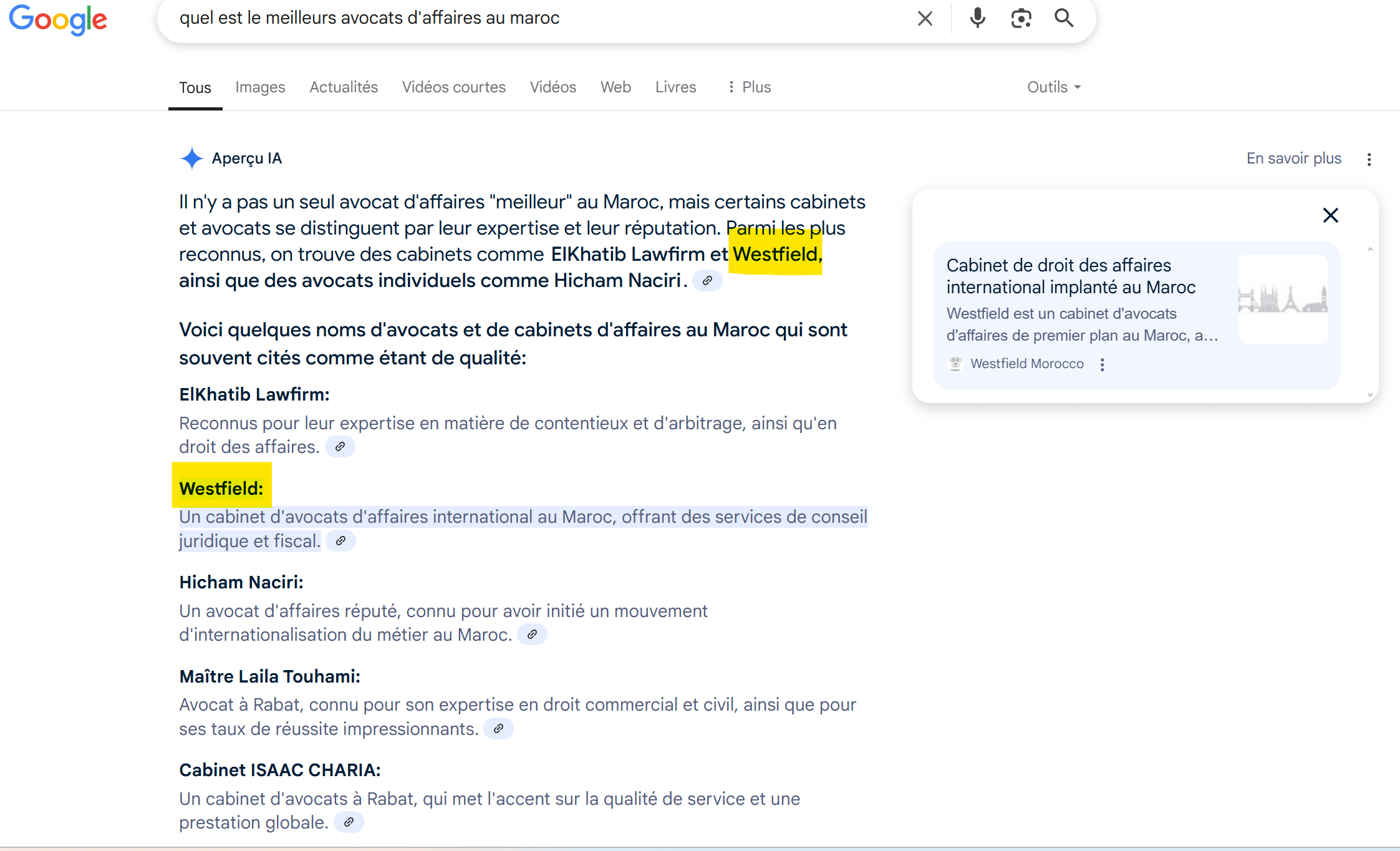The height and width of the screenshot is (851, 1400).
Task: Click Westfield Morocco favicon in source card
Action: coord(955,364)
